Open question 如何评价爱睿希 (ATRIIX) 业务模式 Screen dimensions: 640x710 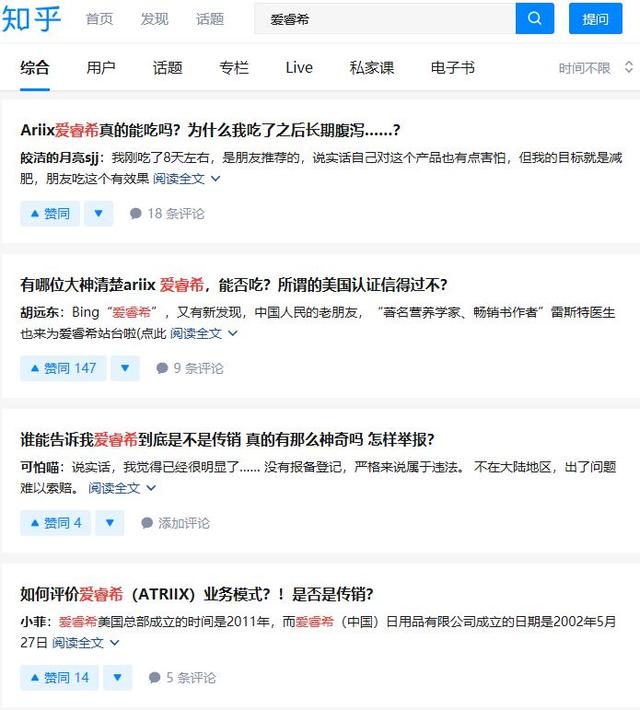coord(197,595)
